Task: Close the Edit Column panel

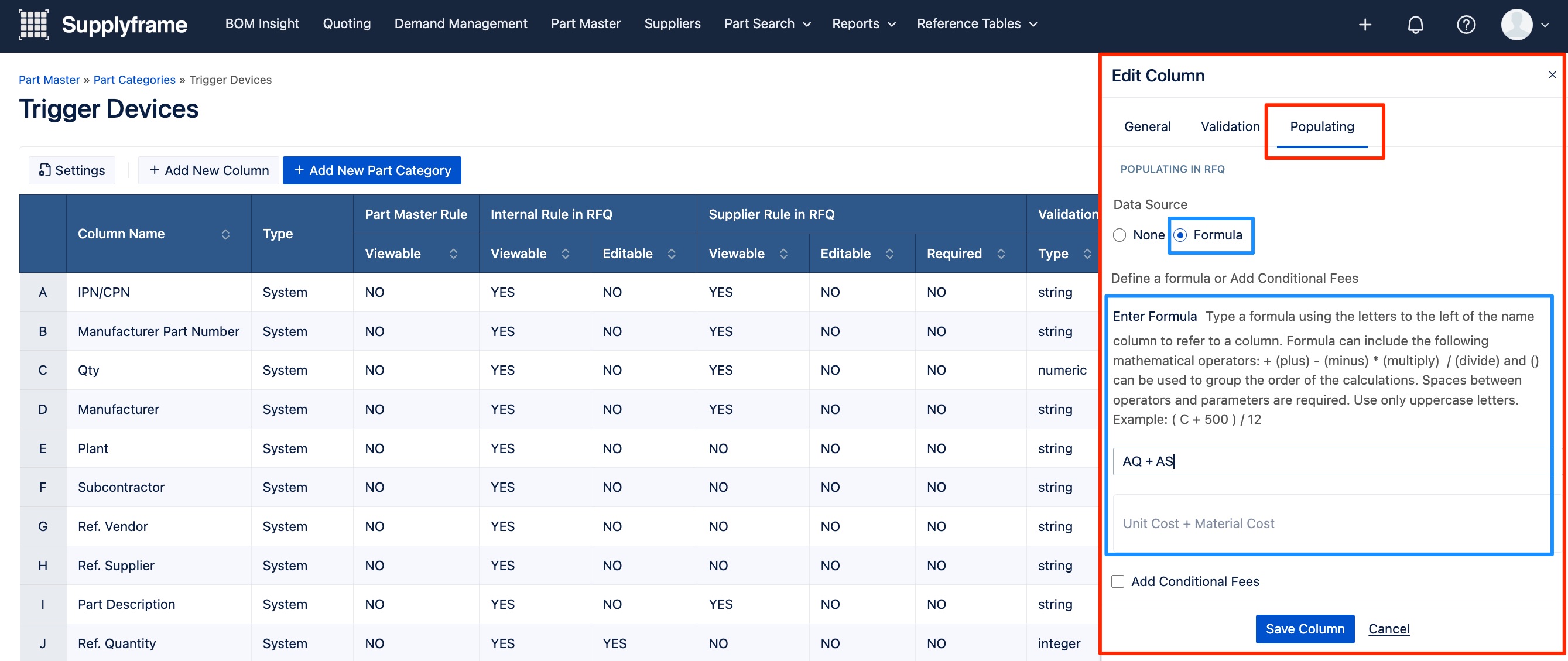Action: [1552, 74]
